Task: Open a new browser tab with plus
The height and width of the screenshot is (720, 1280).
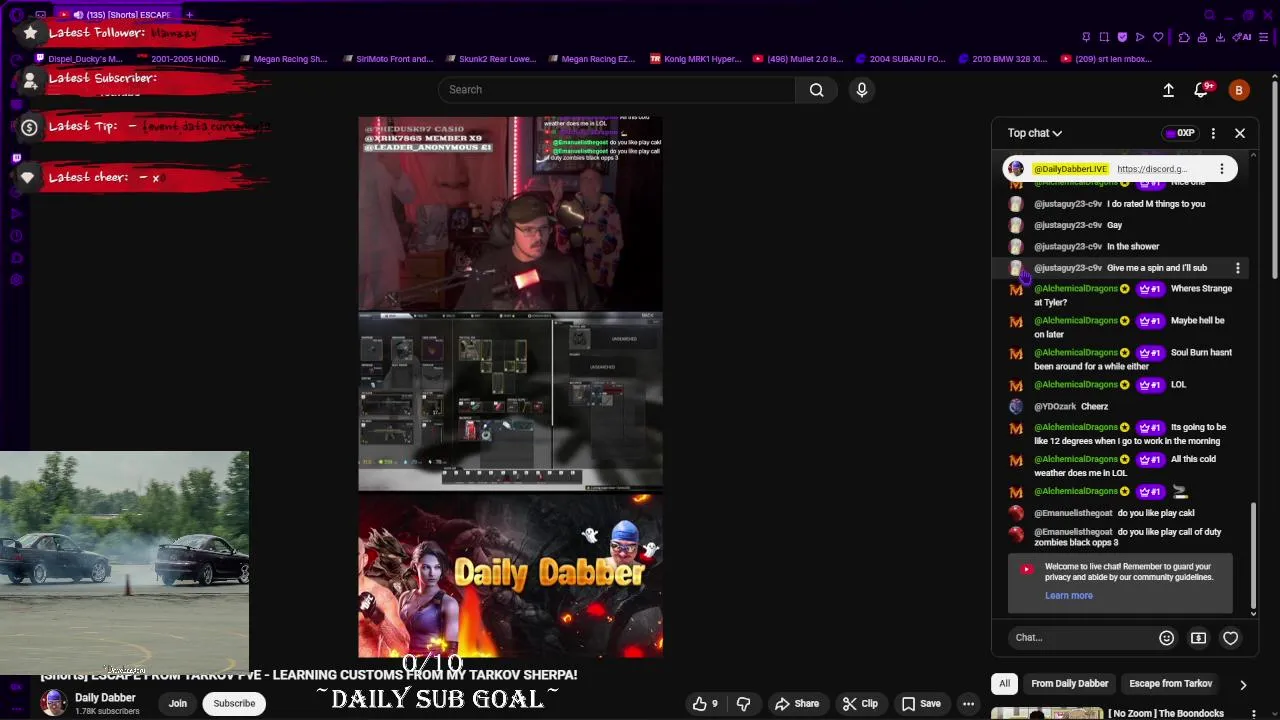Action: point(189,15)
